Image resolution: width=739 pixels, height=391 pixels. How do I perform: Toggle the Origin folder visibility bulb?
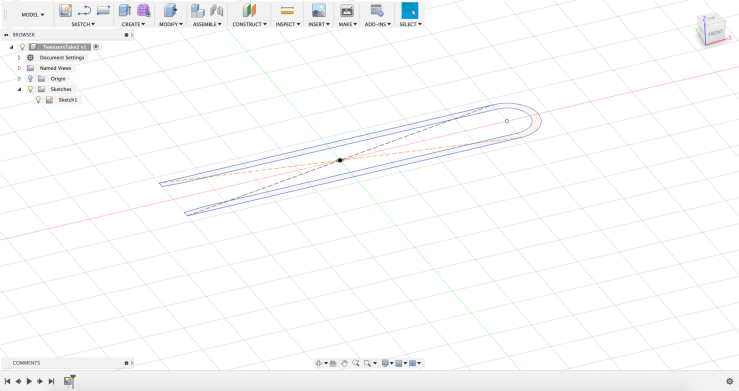[x=30, y=79]
